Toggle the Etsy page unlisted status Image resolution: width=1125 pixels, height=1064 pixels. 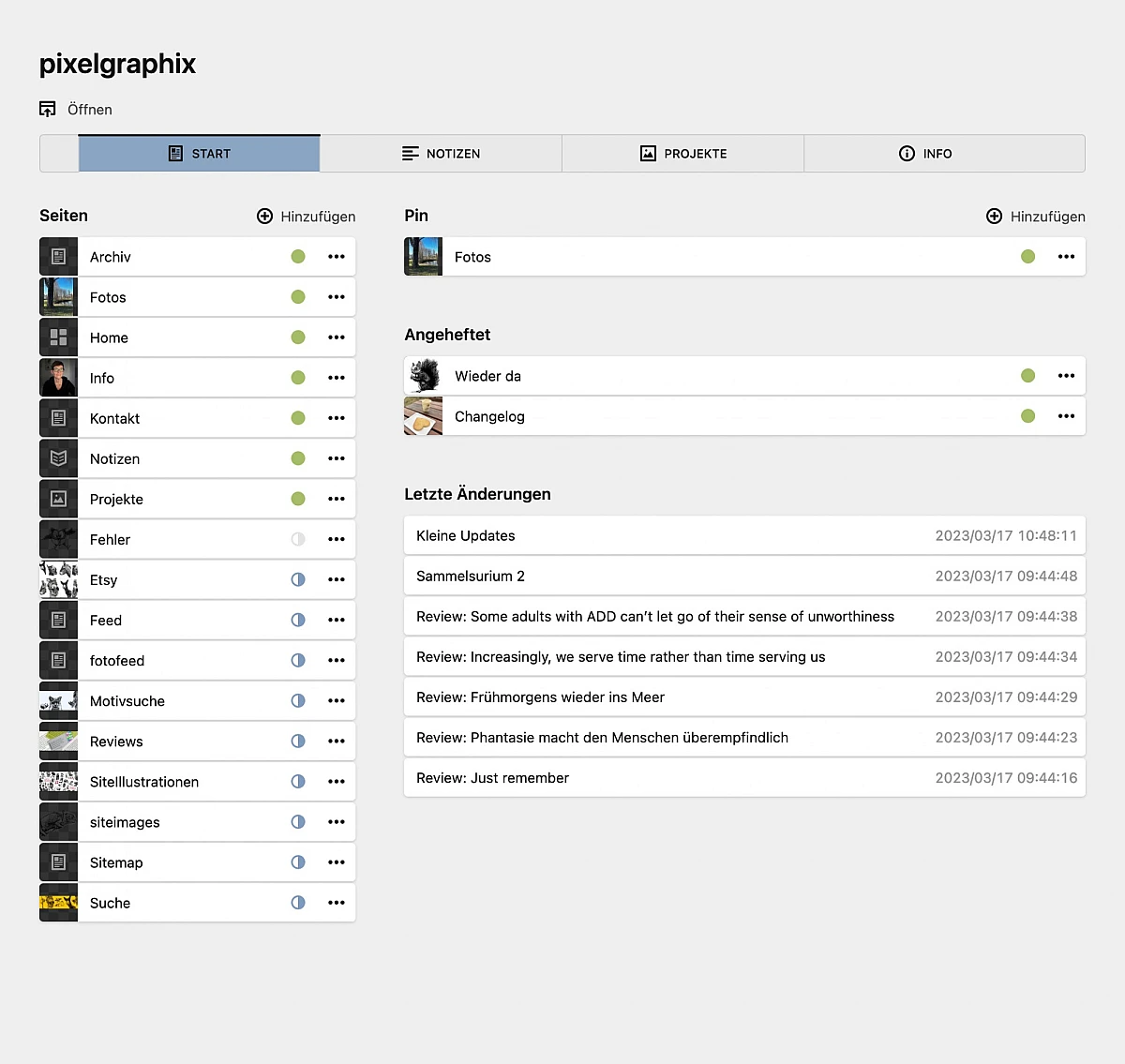pyautogui.click(x=298, y=579)
